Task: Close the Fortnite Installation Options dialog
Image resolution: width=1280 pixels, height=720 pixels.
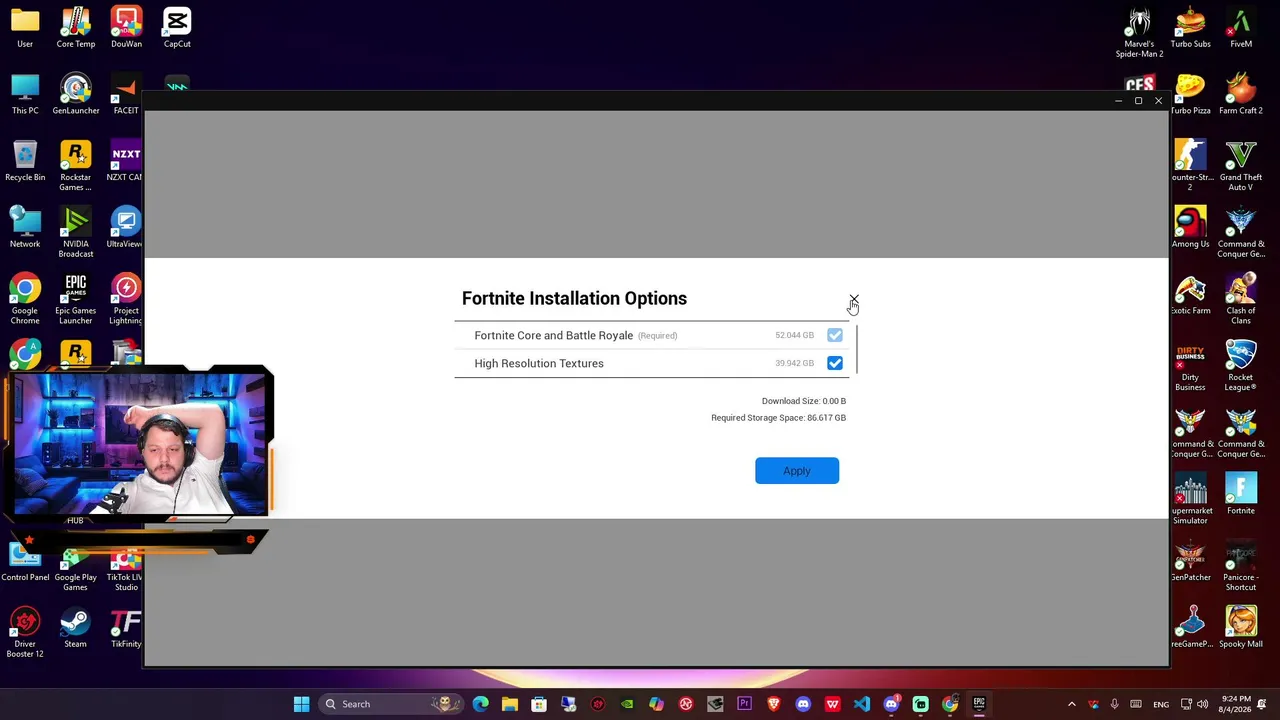Action: tap(853, 299)
